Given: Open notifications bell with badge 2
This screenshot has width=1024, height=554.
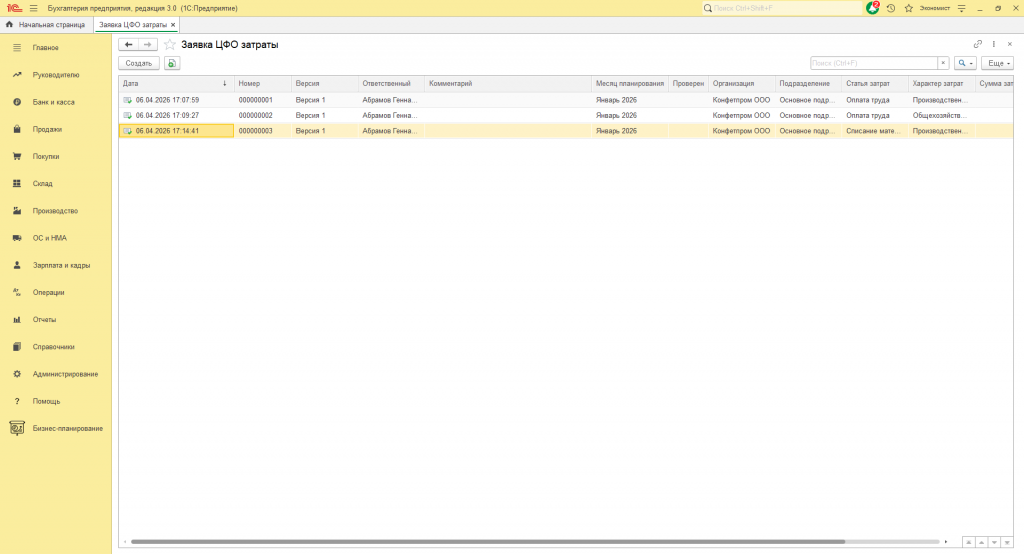Looking at the screenshot, I should coord(872,8).
